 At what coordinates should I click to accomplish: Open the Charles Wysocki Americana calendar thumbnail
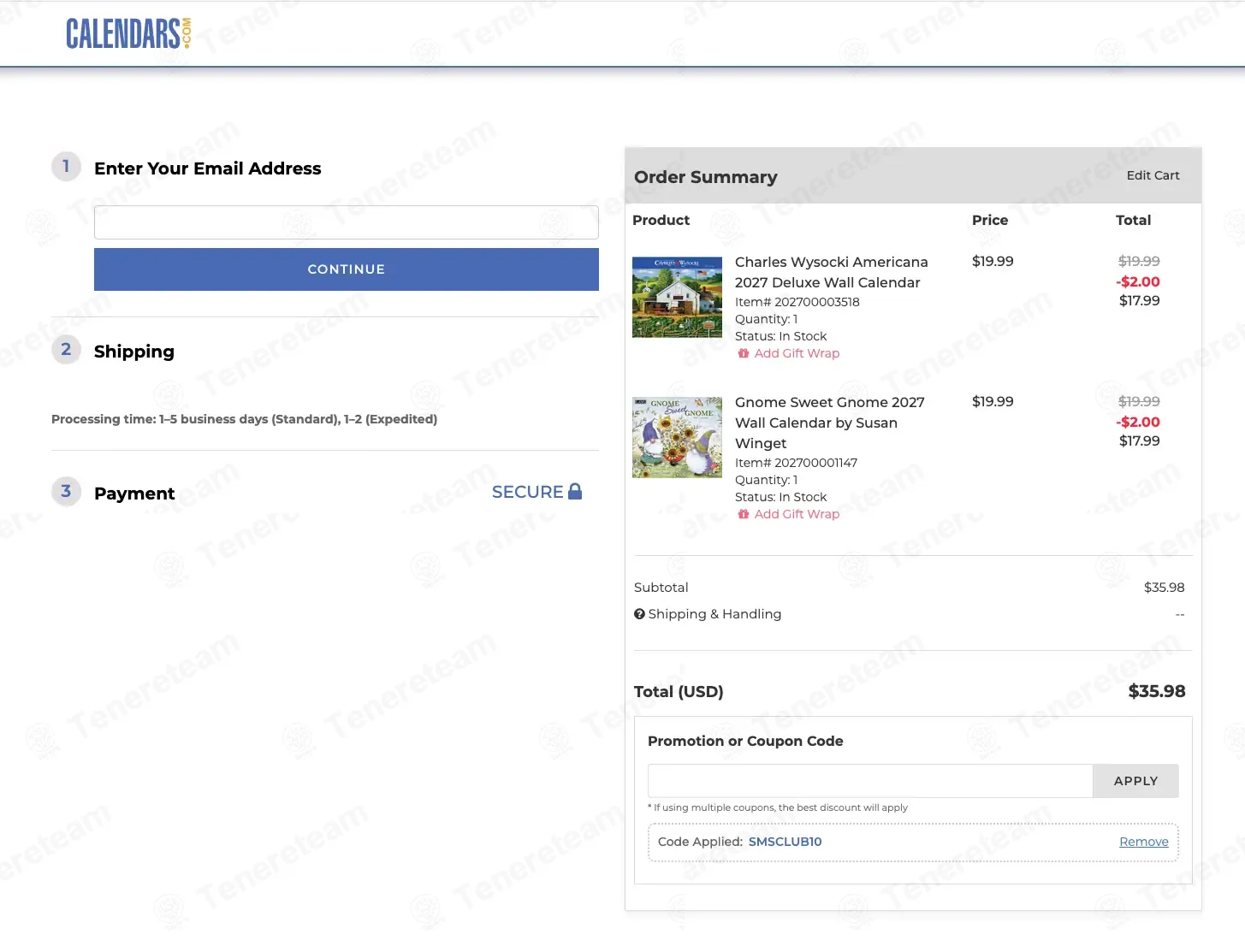point(677,298)
